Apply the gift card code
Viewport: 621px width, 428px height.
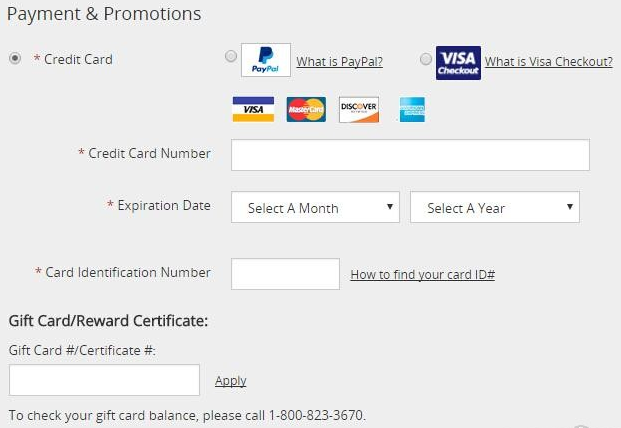coord(230,381)
